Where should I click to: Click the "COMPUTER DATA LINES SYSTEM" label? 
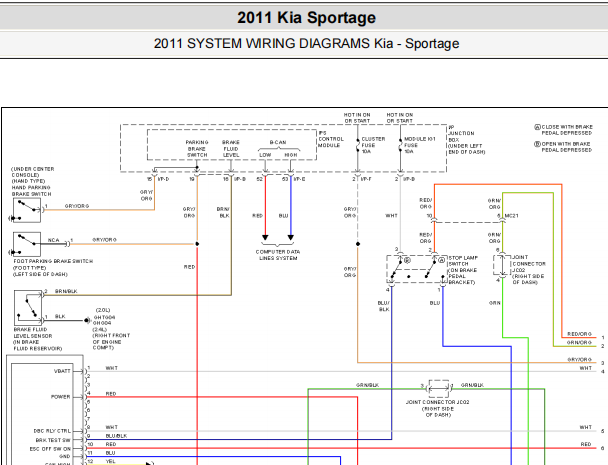278,255
